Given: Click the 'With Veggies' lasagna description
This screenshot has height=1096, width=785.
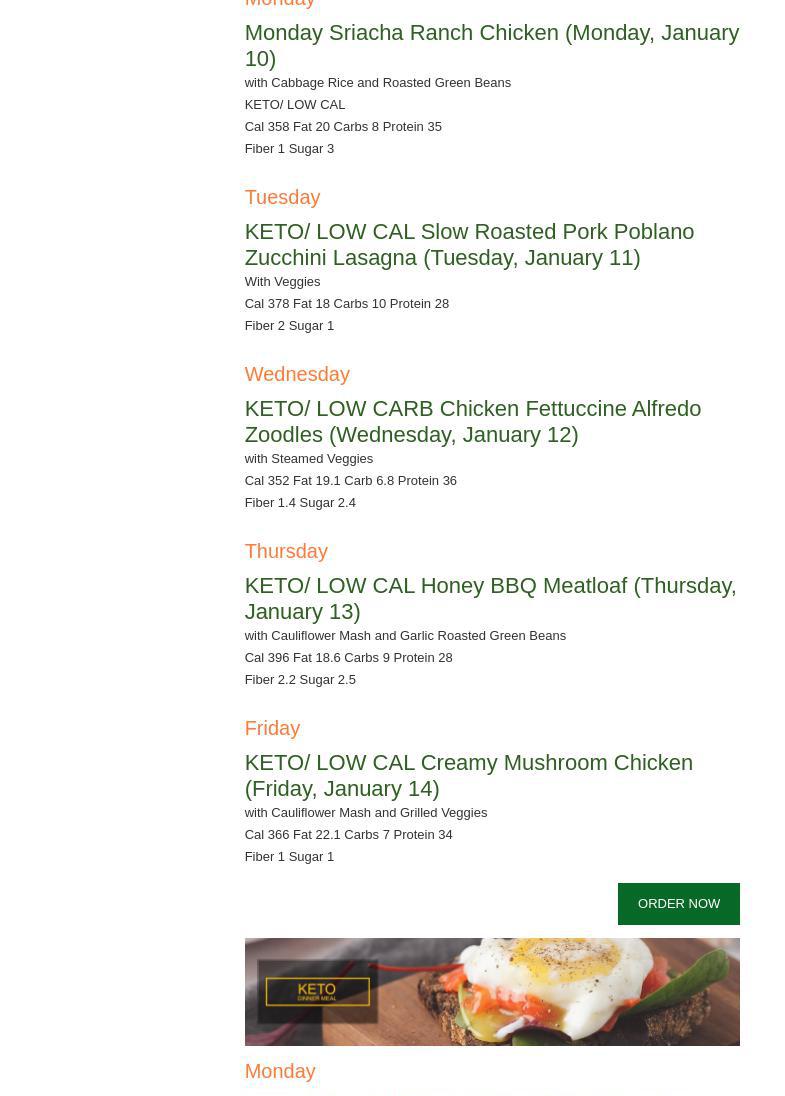Looking at the screenshot, I should 282,282.
